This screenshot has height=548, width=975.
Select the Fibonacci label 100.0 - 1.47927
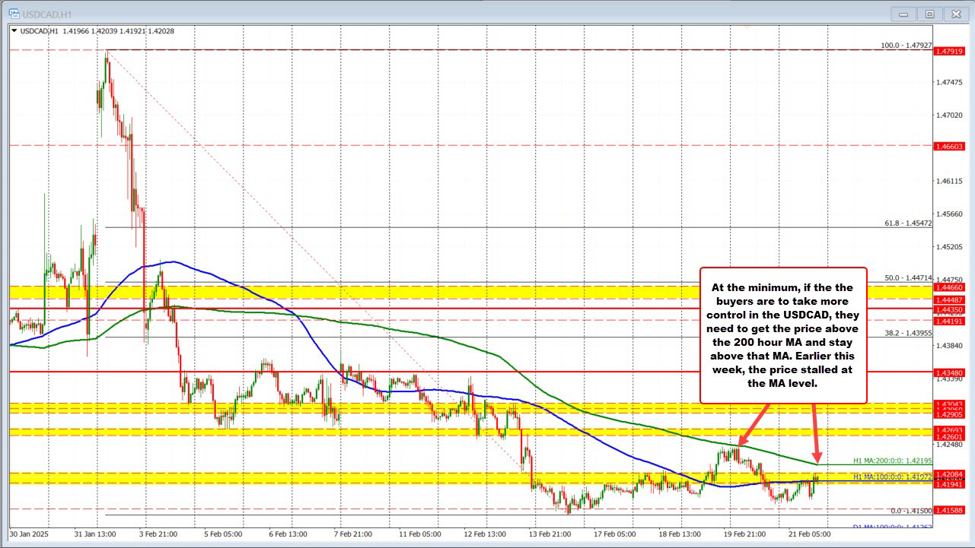coord(906,45)
